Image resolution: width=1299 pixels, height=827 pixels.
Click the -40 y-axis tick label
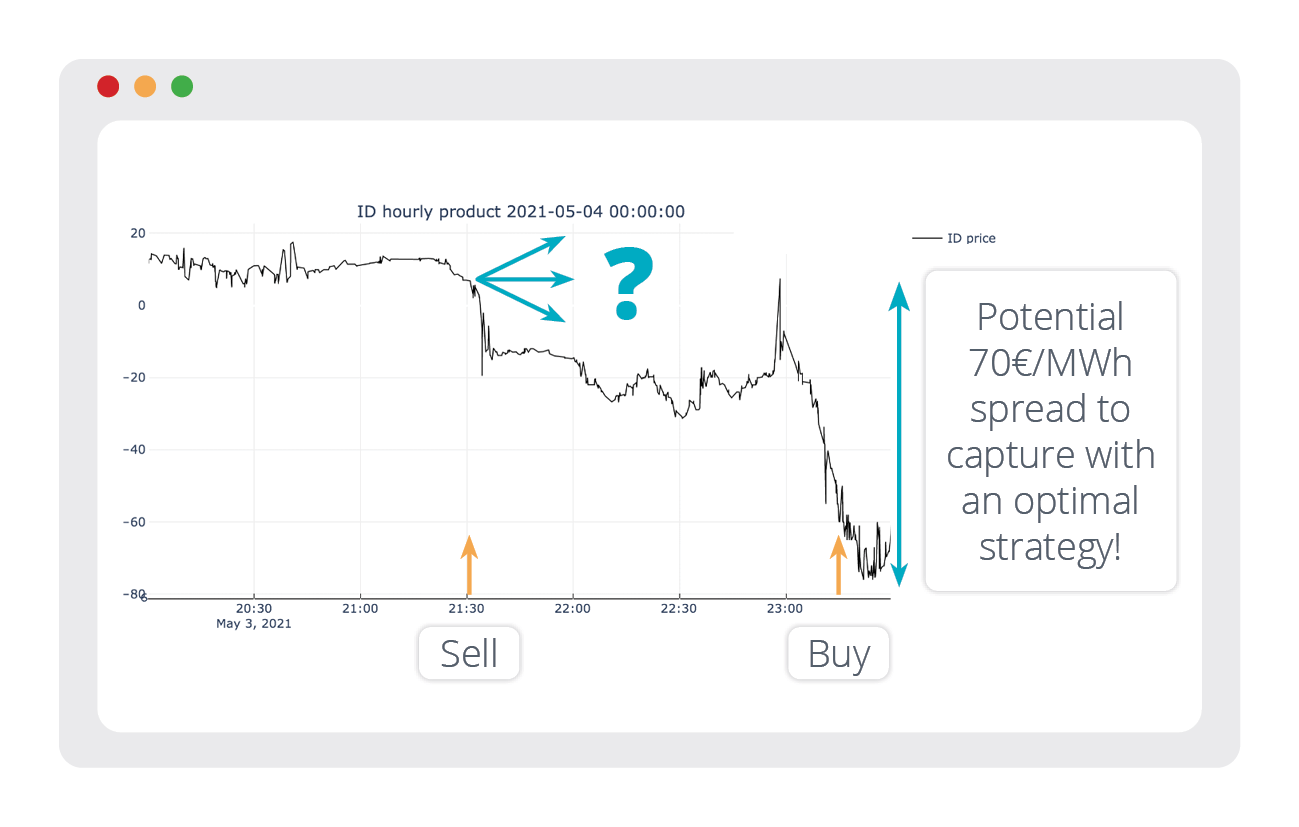133,450
